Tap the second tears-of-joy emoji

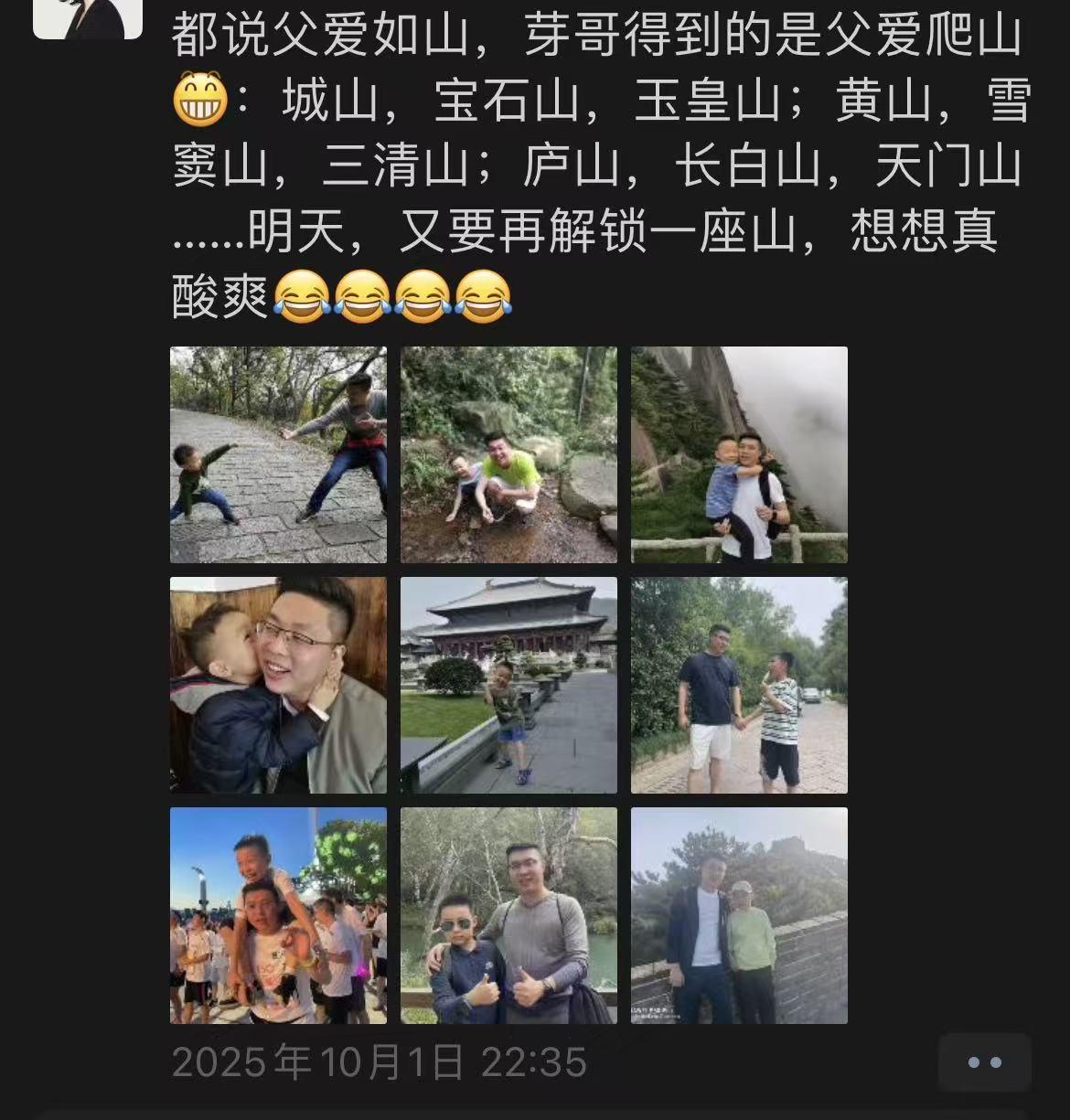click(362, 296)
